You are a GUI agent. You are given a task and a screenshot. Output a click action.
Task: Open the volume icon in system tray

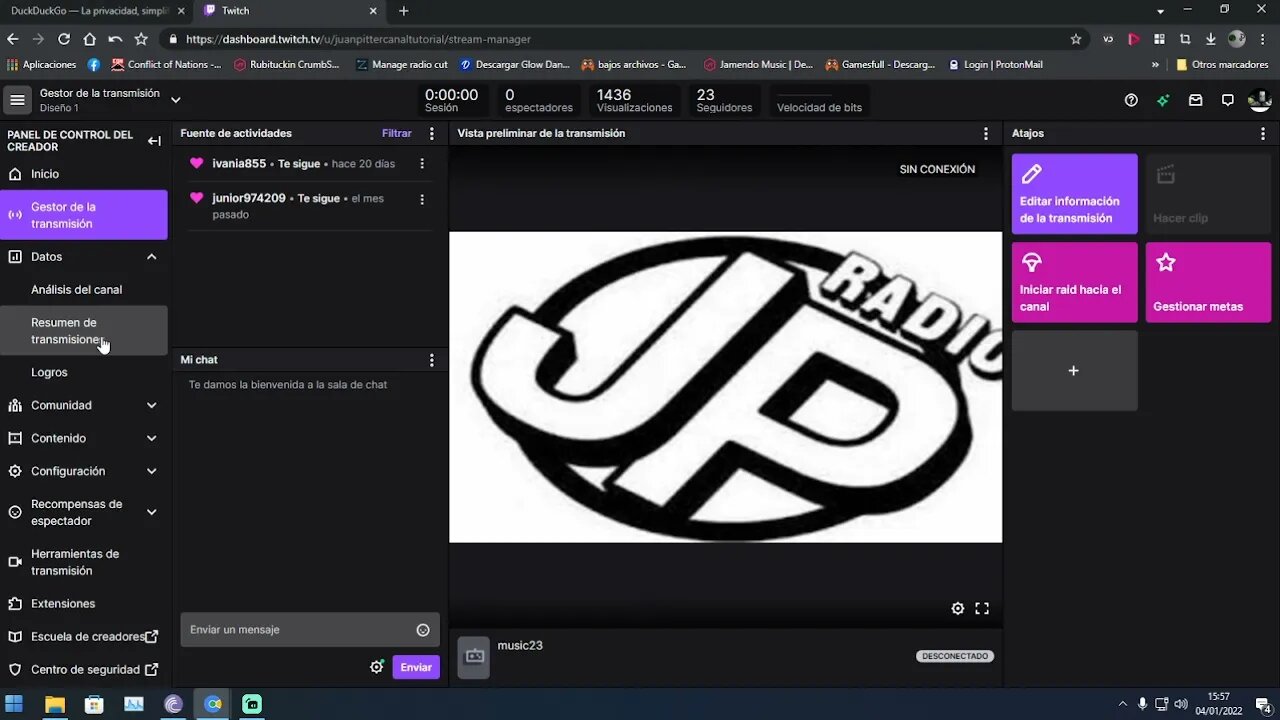1180,704
